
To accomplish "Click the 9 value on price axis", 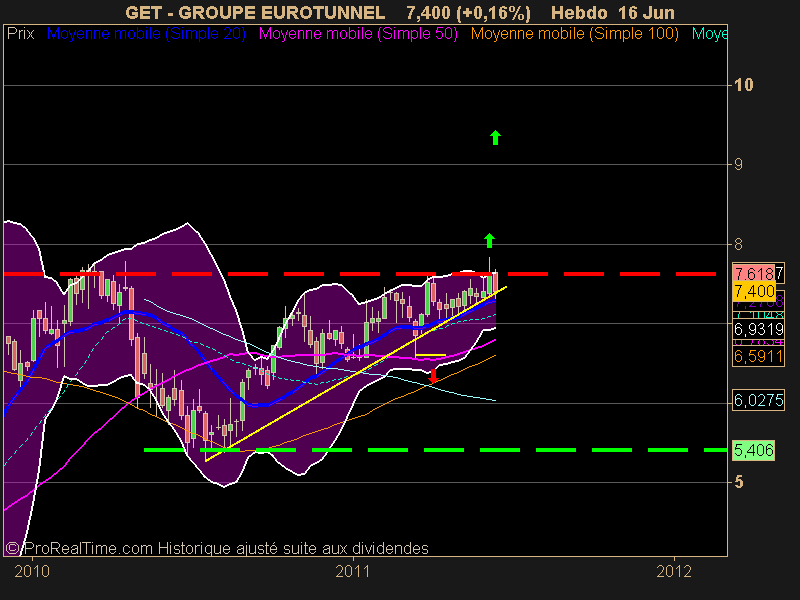I will click(738, 164).
